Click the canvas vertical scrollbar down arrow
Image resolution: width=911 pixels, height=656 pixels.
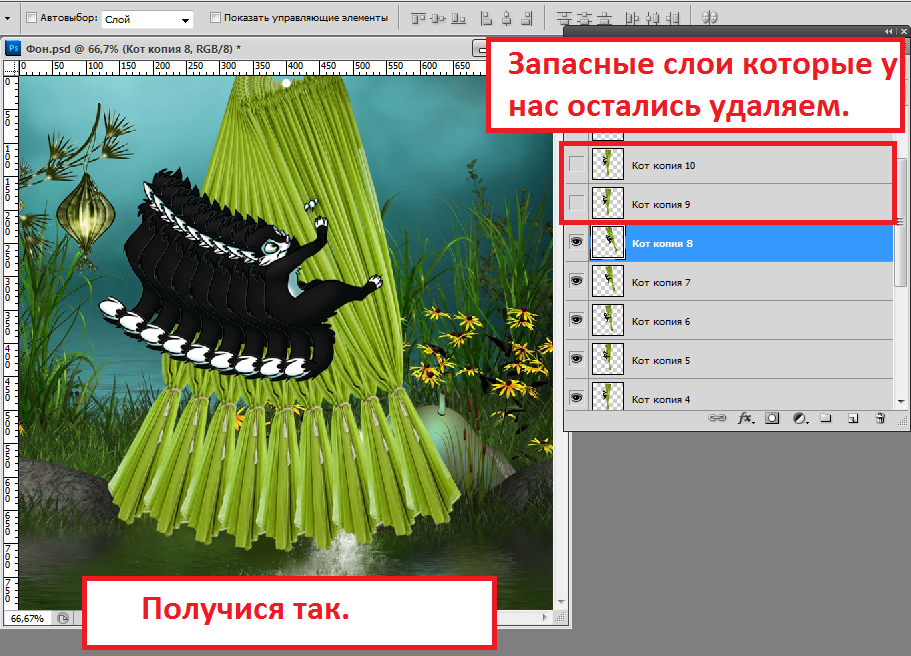pos(561,602)
